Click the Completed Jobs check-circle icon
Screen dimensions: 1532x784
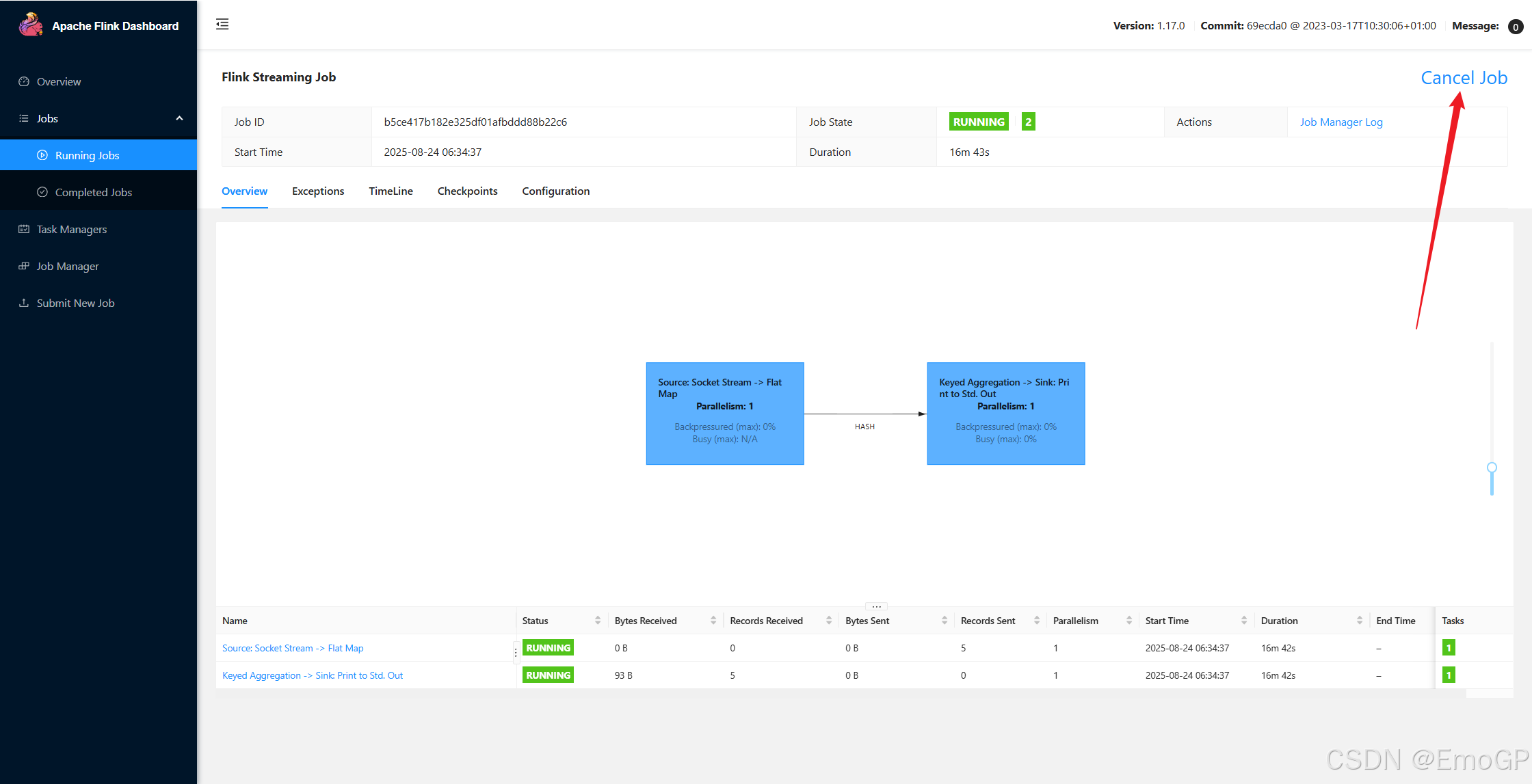(42, 192)
